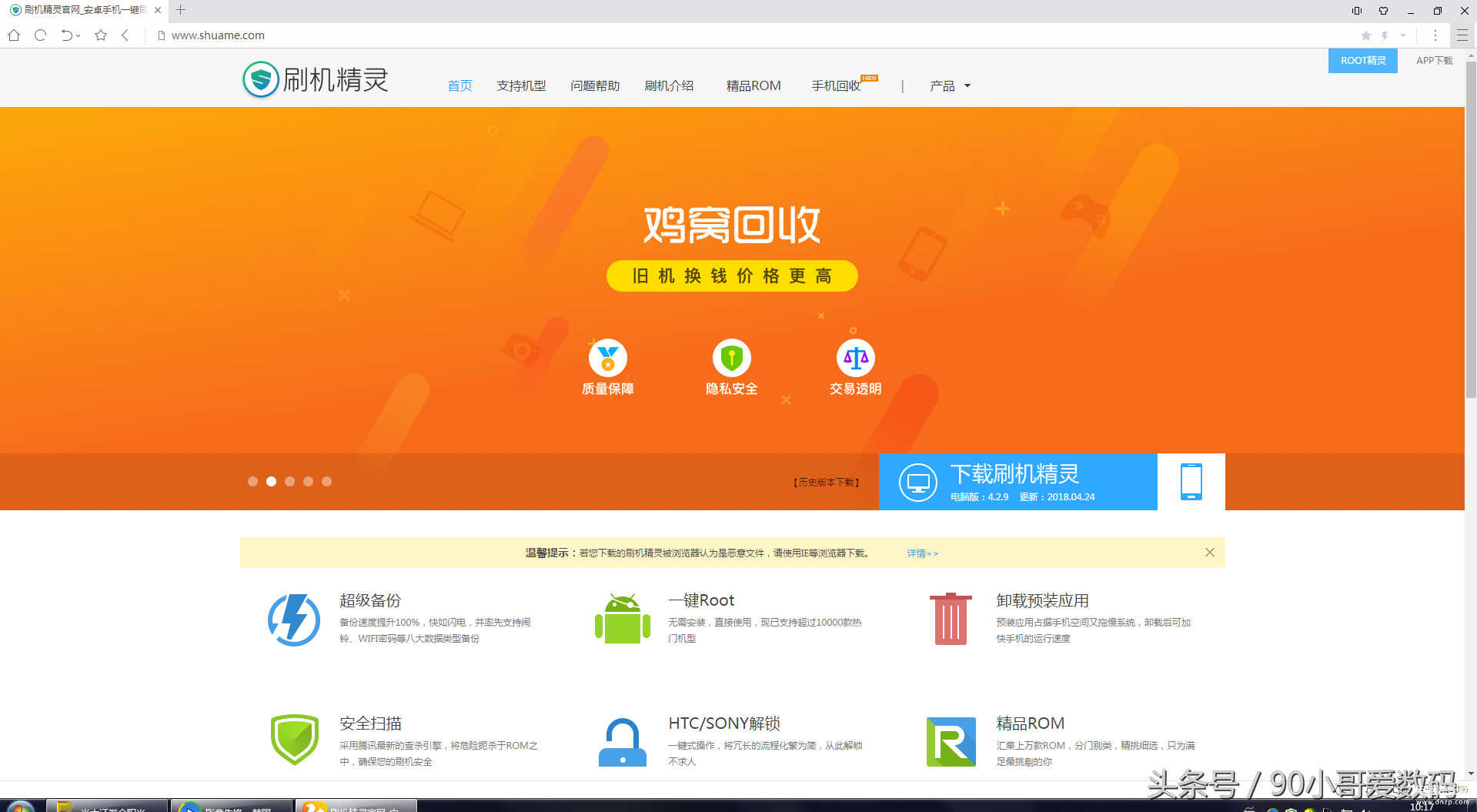Open the 手机回收 nav item

pos(837,86)
